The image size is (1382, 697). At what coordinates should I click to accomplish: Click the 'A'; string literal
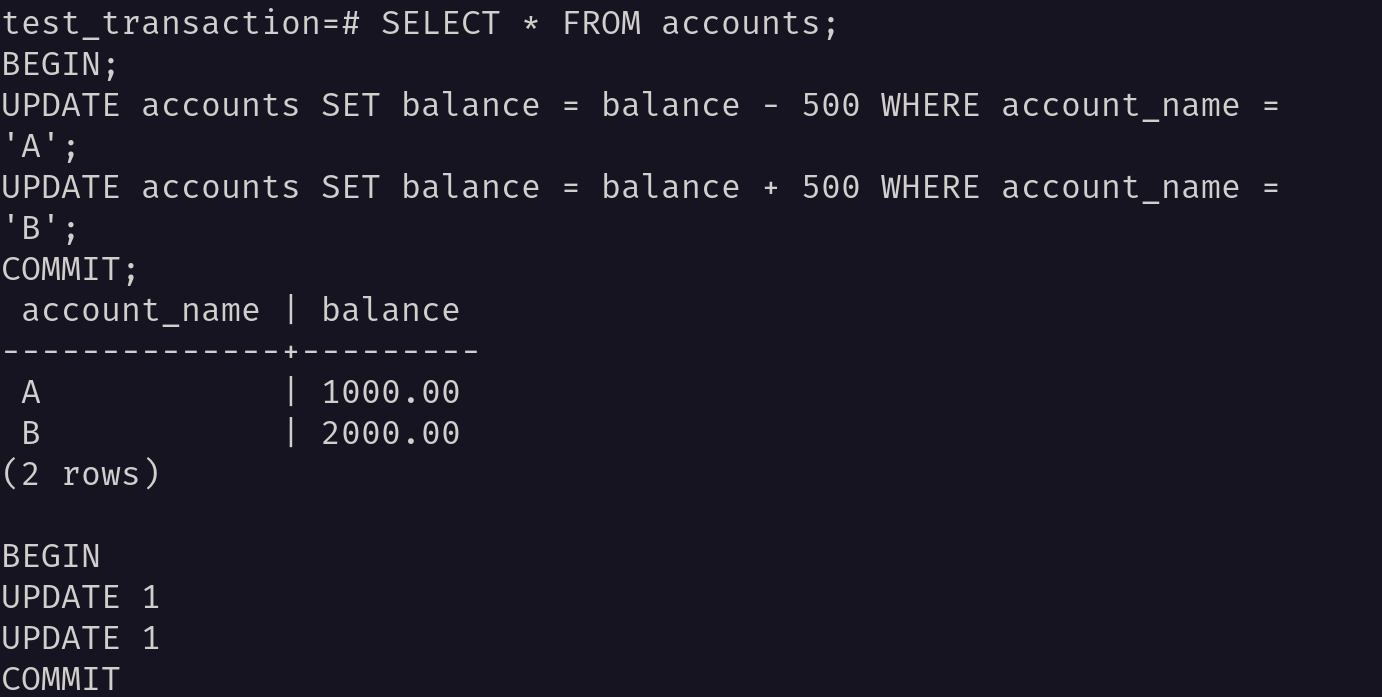tap(40, 146)
